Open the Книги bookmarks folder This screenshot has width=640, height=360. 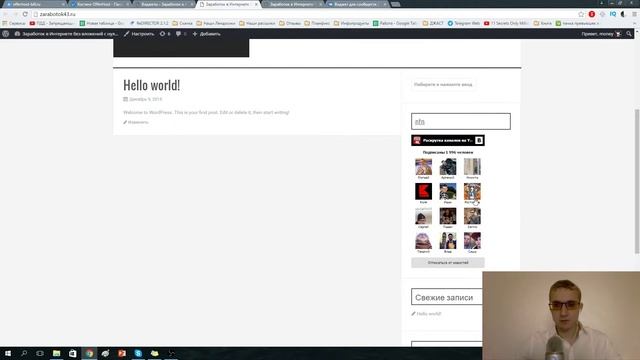click(x=542, y=23)
